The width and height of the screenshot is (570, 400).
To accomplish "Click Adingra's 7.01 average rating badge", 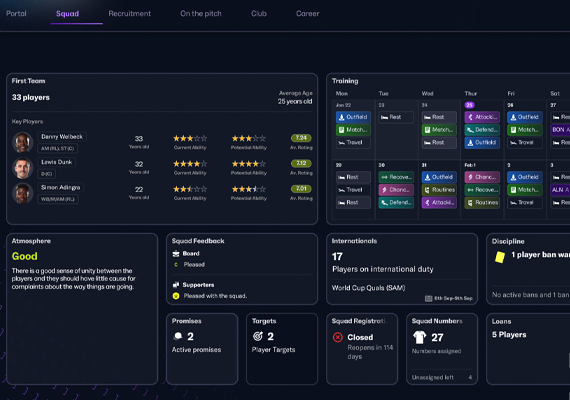I will (x=301, y=189).
